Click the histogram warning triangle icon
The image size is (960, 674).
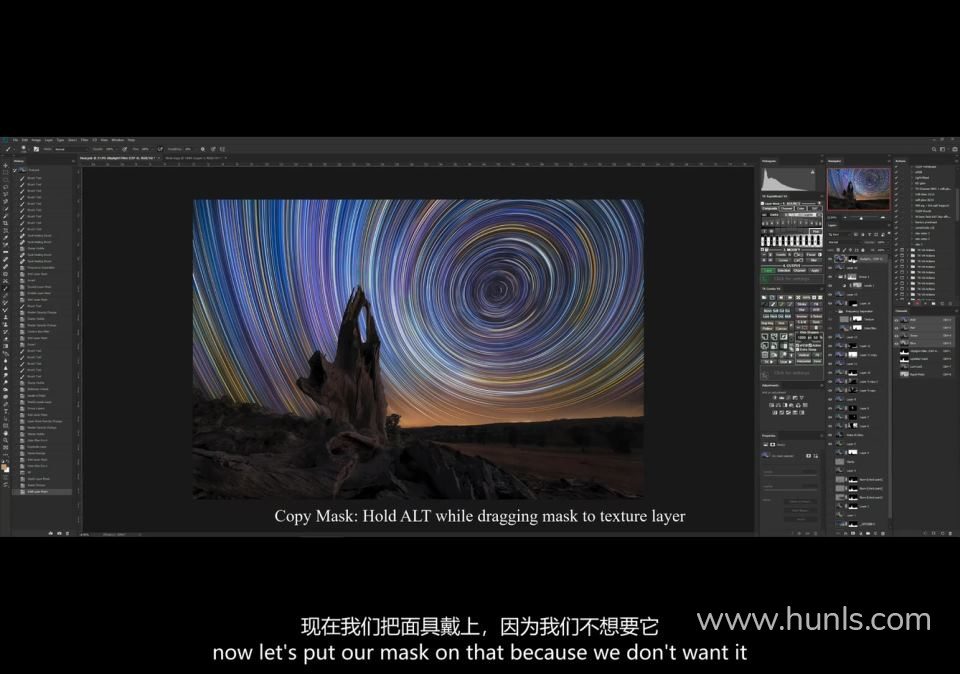tap(812, 172)
